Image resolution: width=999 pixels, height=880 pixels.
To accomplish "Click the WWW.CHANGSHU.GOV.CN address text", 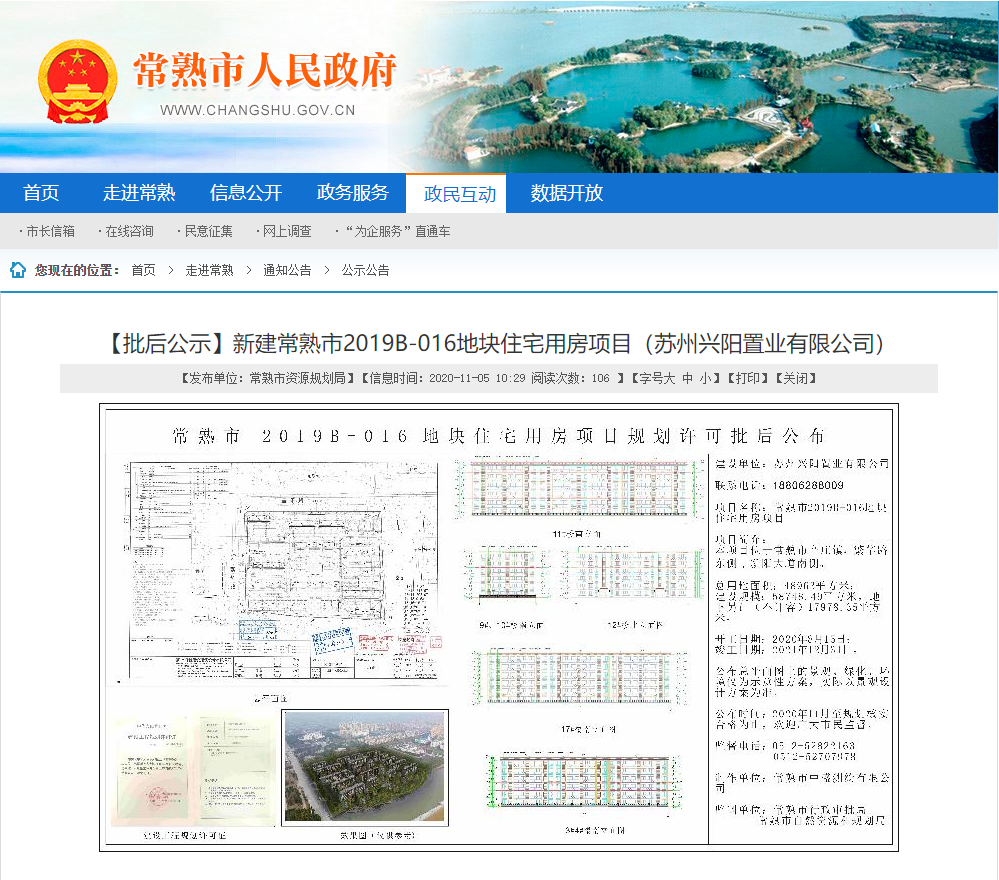I will click(257, 110).
